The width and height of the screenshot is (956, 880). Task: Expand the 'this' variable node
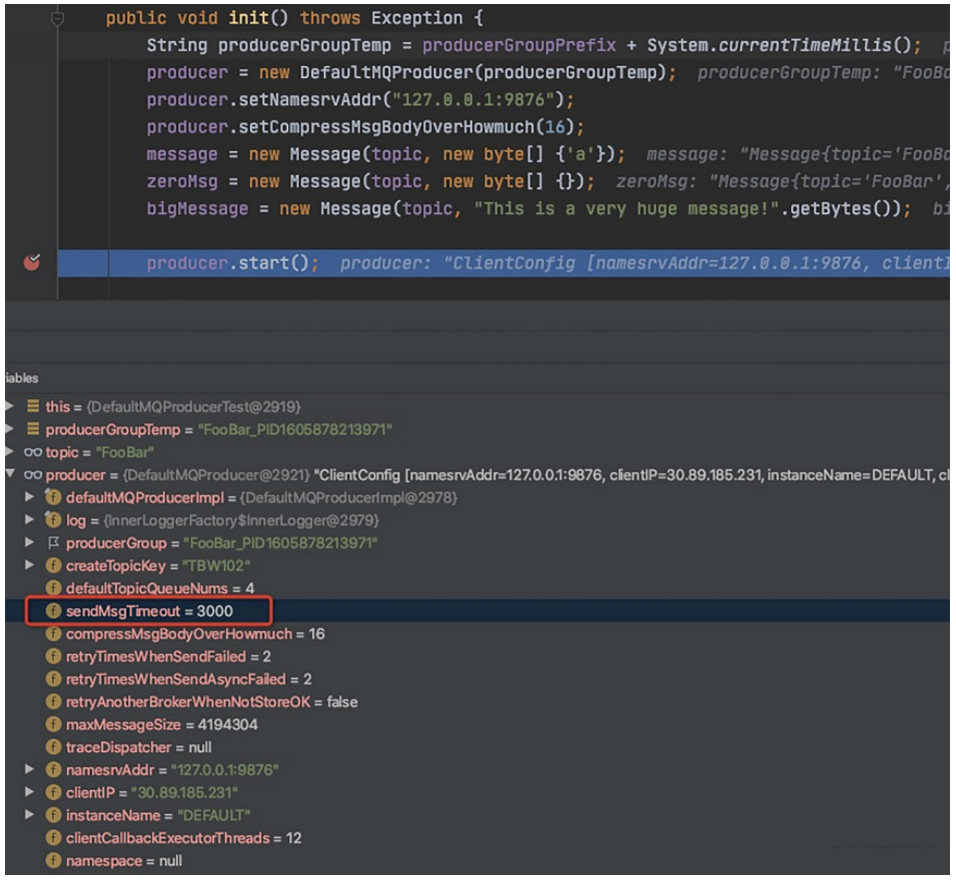coord(10,406)
